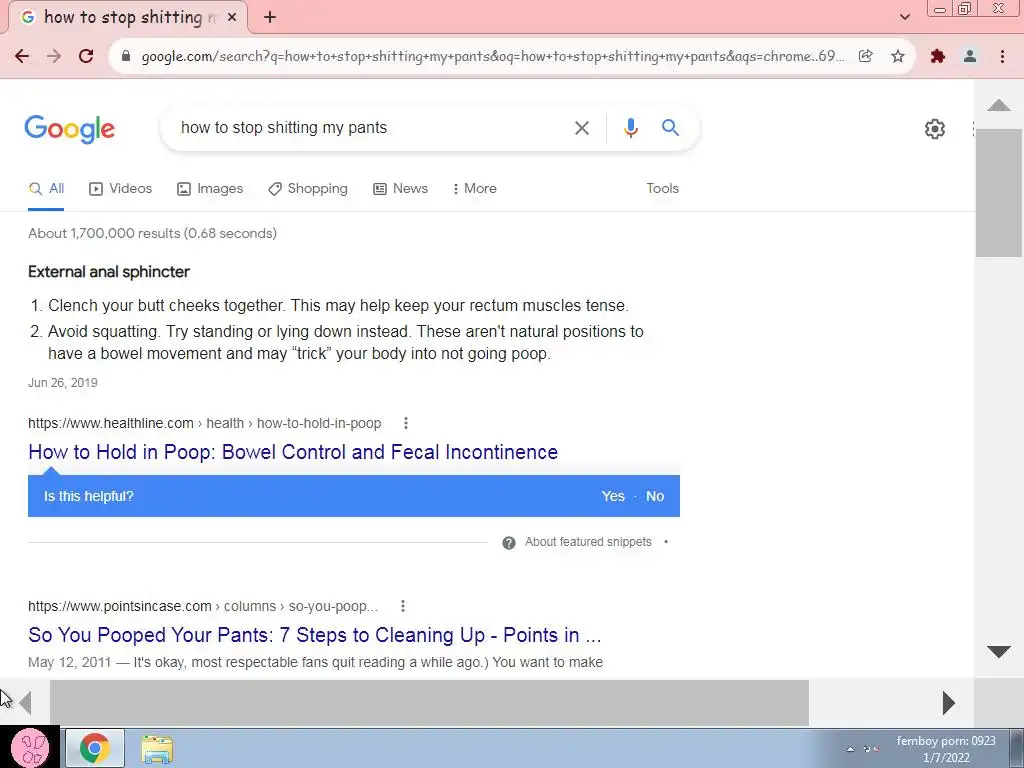This screenshot has height=768, width=1024.
Task: Show hidden system tray icons
Action: [850, 749]
